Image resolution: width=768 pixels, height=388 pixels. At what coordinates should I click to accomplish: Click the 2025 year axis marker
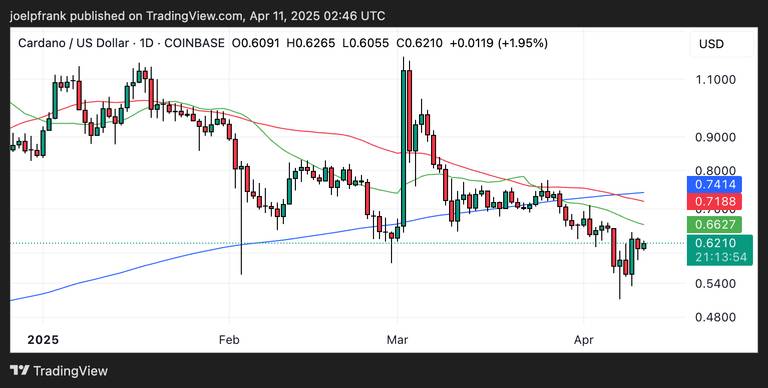[43, 340]
